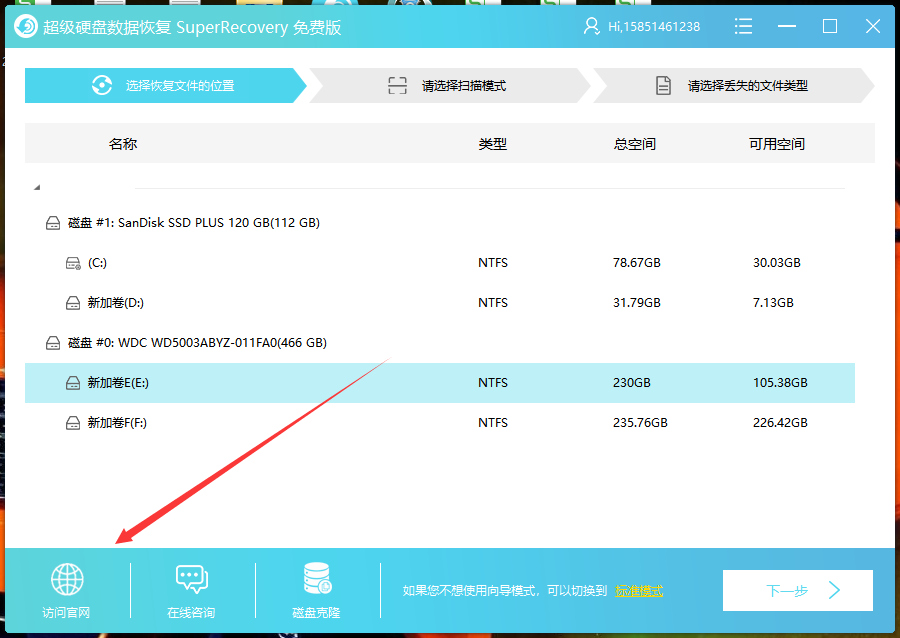Click the SanDisk disk drive icon
Image resolution: width=900 pixels, height=638 pixels.
(53, 223)
